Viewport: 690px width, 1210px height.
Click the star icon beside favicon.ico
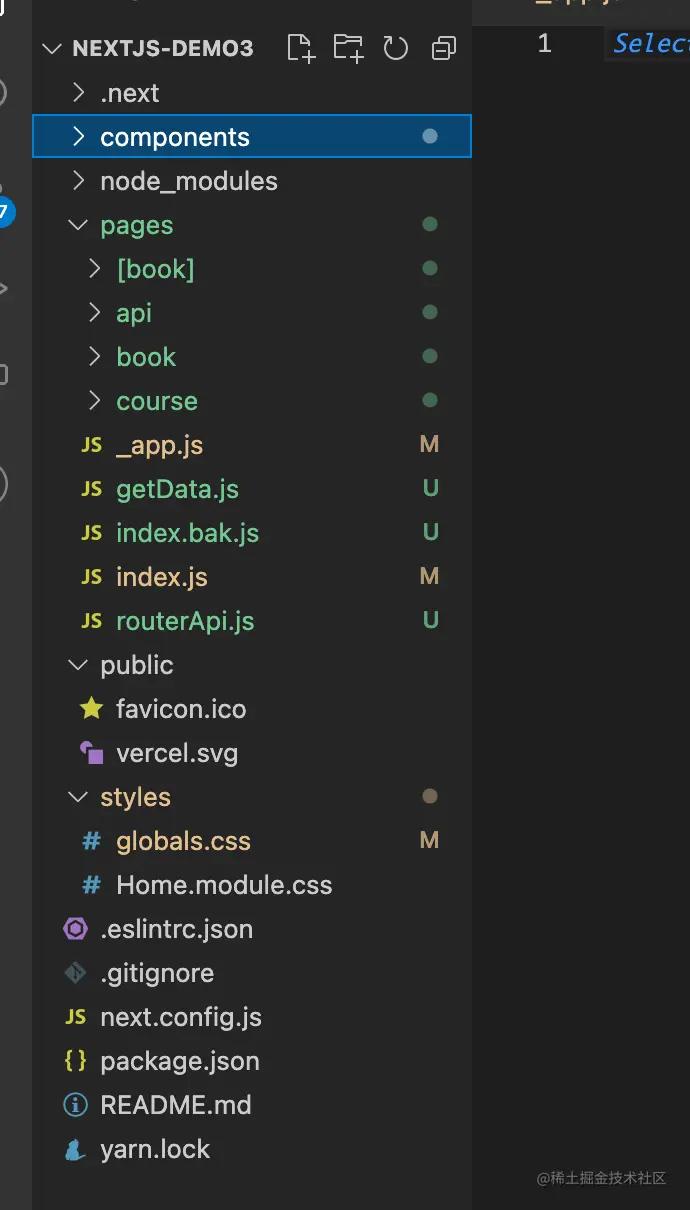[91, 709]
